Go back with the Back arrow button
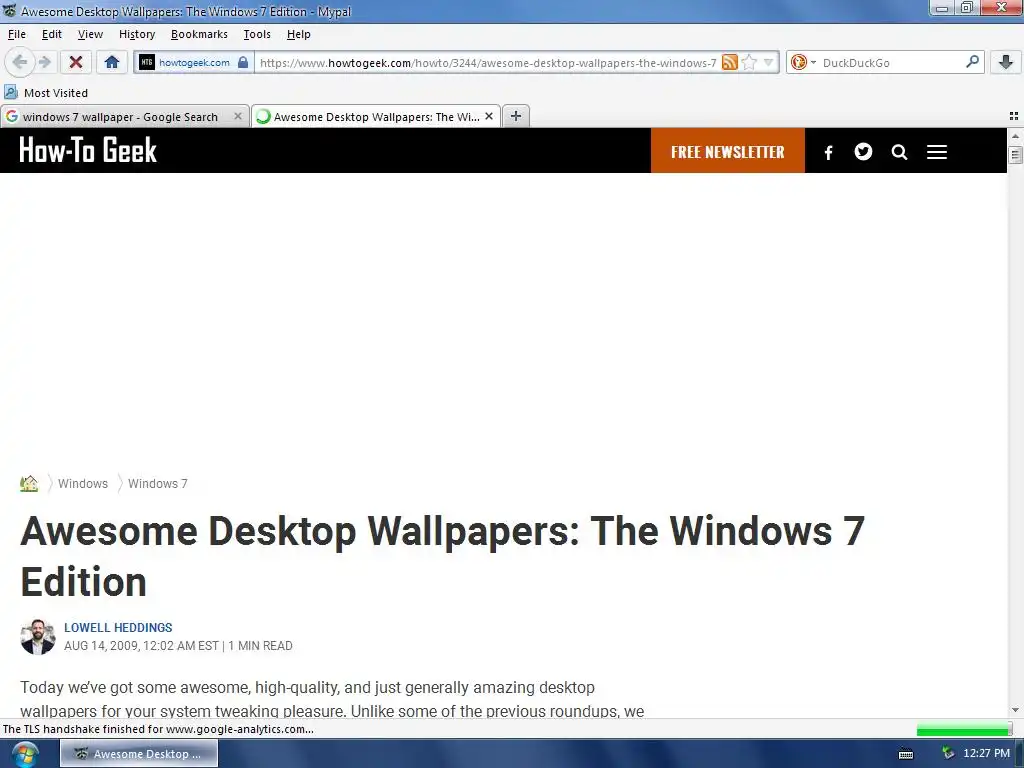Viewport: 1024px width, 768px height. (19, 62)
